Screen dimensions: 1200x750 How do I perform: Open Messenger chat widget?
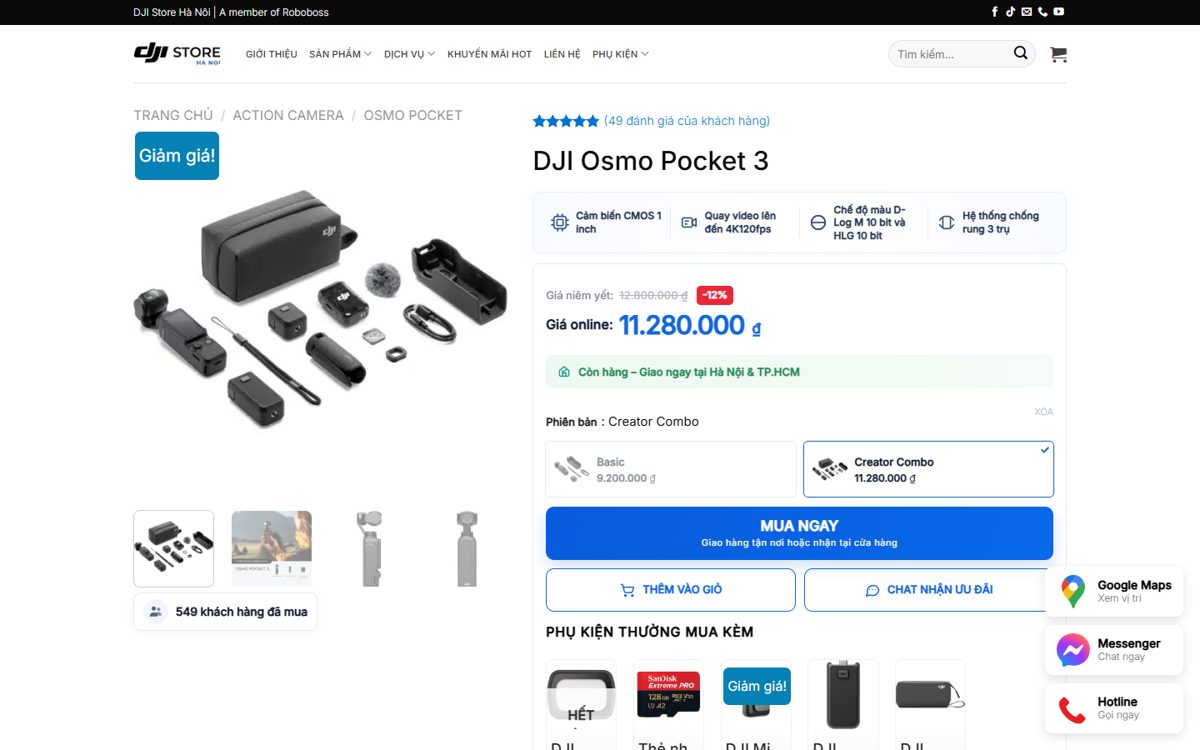click(x=1114, y=650)
